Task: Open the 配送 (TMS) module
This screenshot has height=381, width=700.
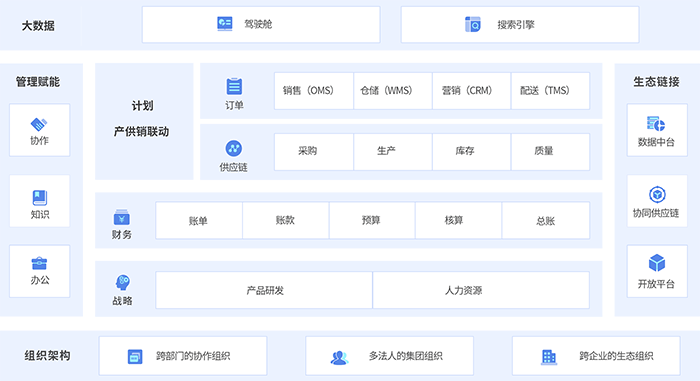Action: (x=550, y=91)
